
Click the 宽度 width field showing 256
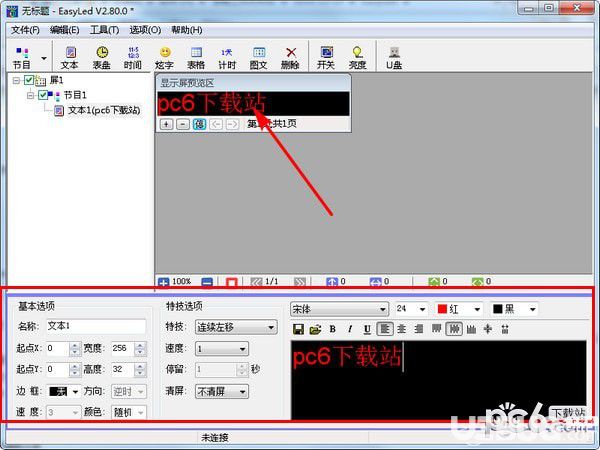pyautogui.click(x=123, y=349)
